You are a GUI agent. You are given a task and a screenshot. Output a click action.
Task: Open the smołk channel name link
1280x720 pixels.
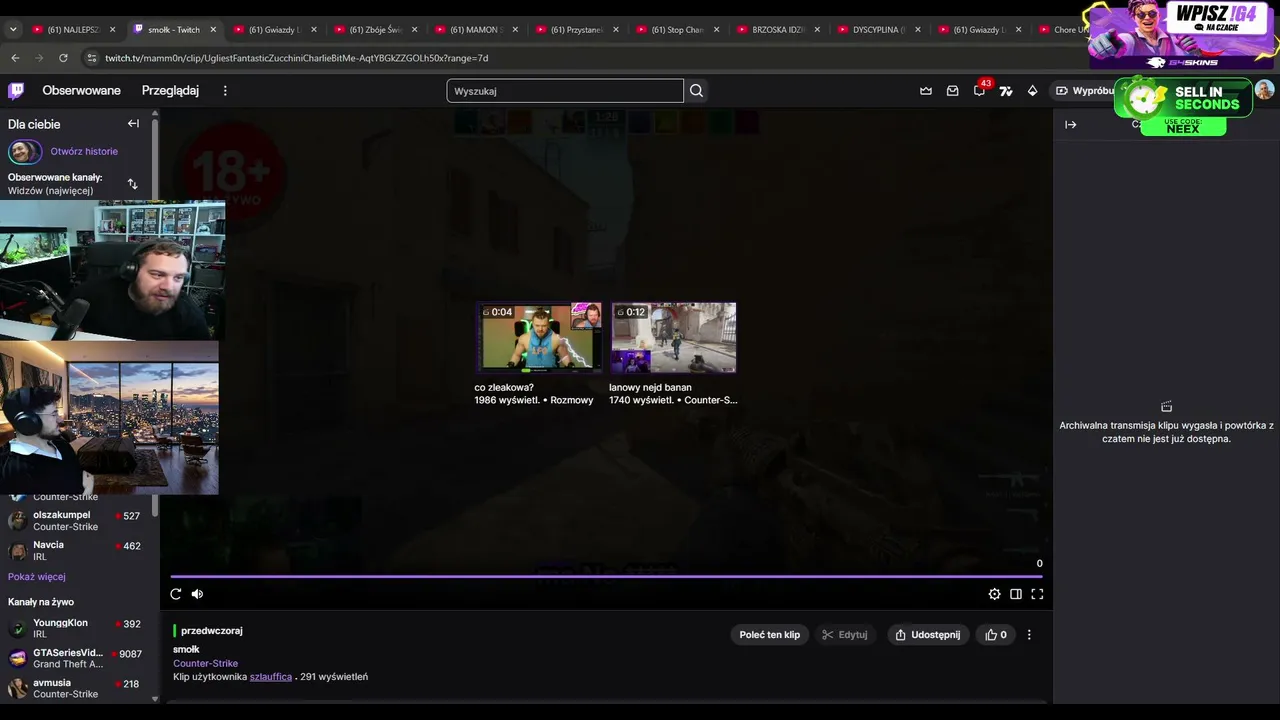coord(186,650)
